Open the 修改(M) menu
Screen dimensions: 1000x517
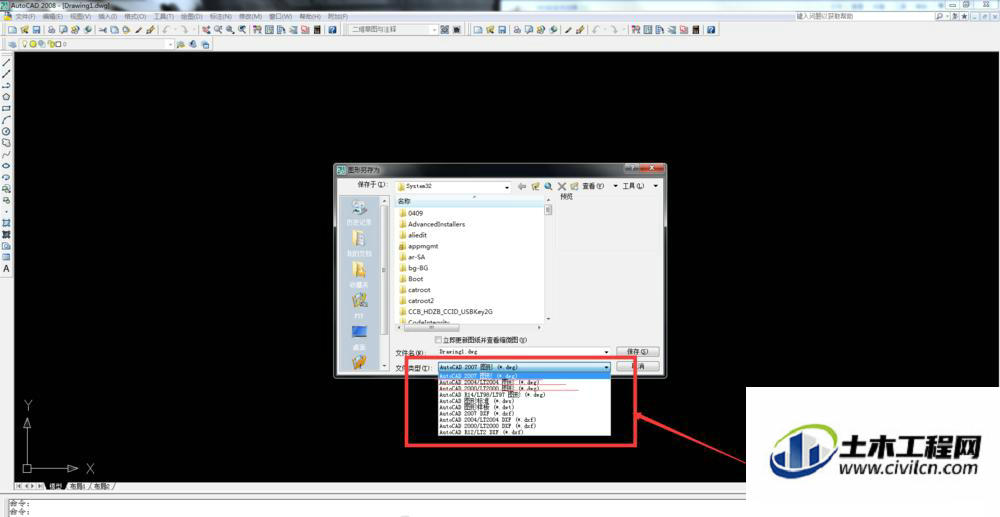[x=250, y=16]
